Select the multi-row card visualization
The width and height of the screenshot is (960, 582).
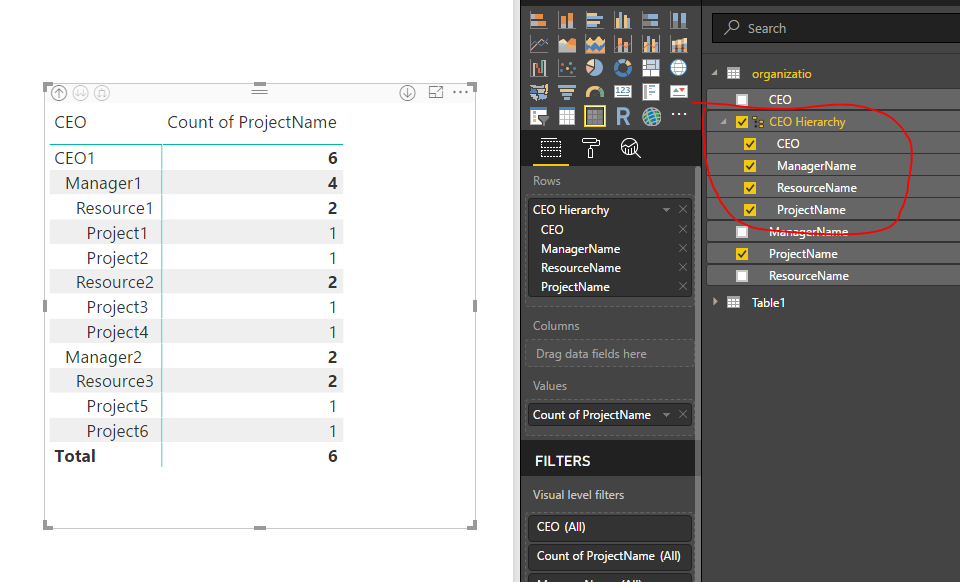click(650, 92)
